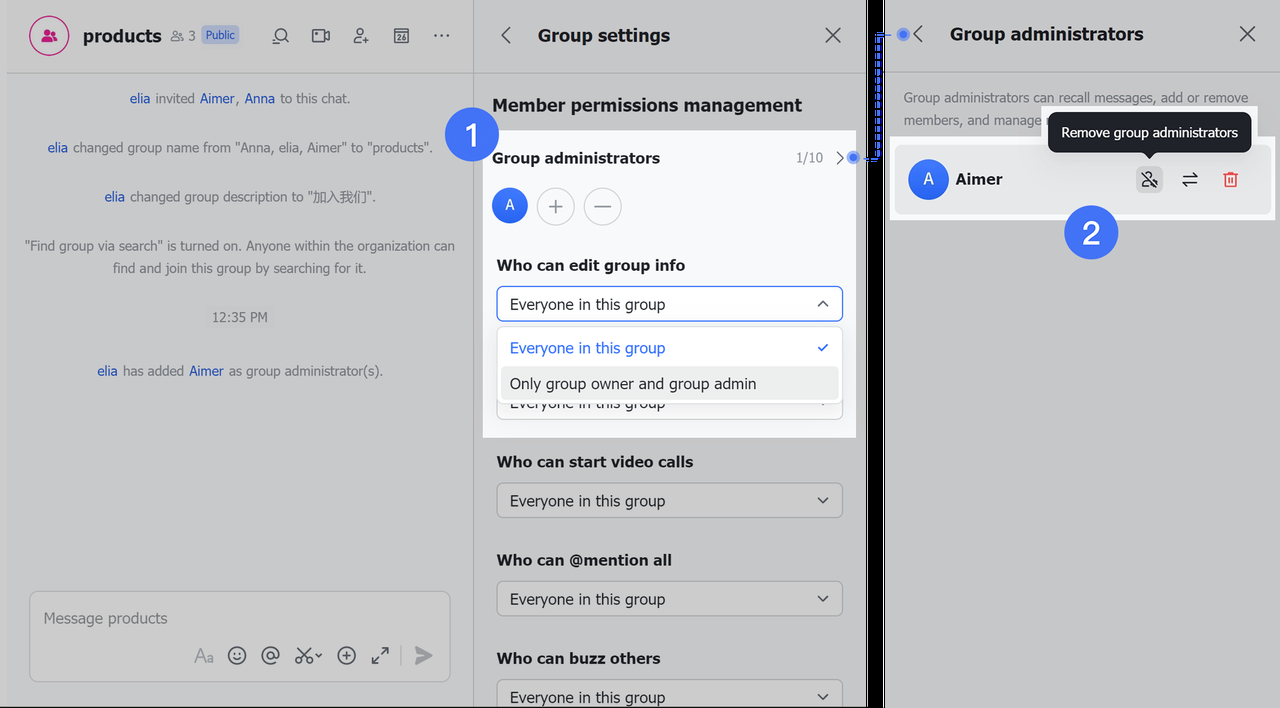
Task: Click the @ mention icon in message box
Action: [x=270, y=656]
